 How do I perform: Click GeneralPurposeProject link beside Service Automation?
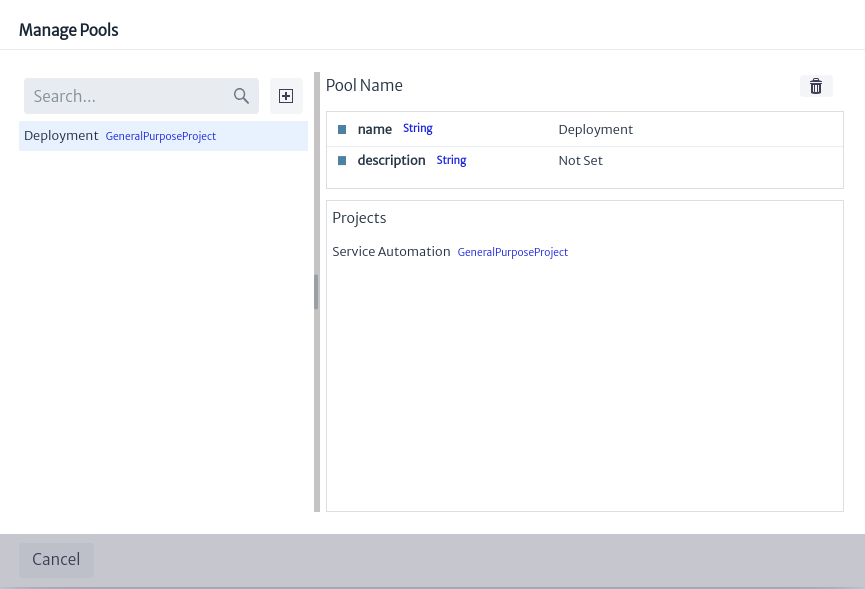[512, 252]
